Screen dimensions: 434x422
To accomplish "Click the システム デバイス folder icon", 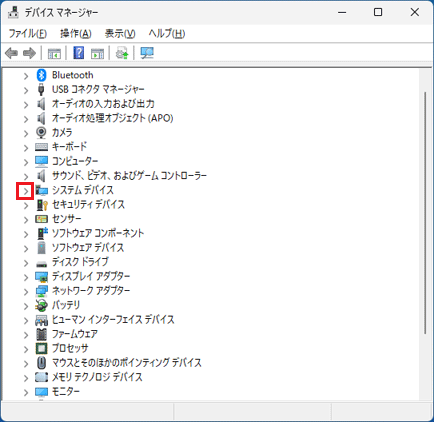I will coord(41,190).
